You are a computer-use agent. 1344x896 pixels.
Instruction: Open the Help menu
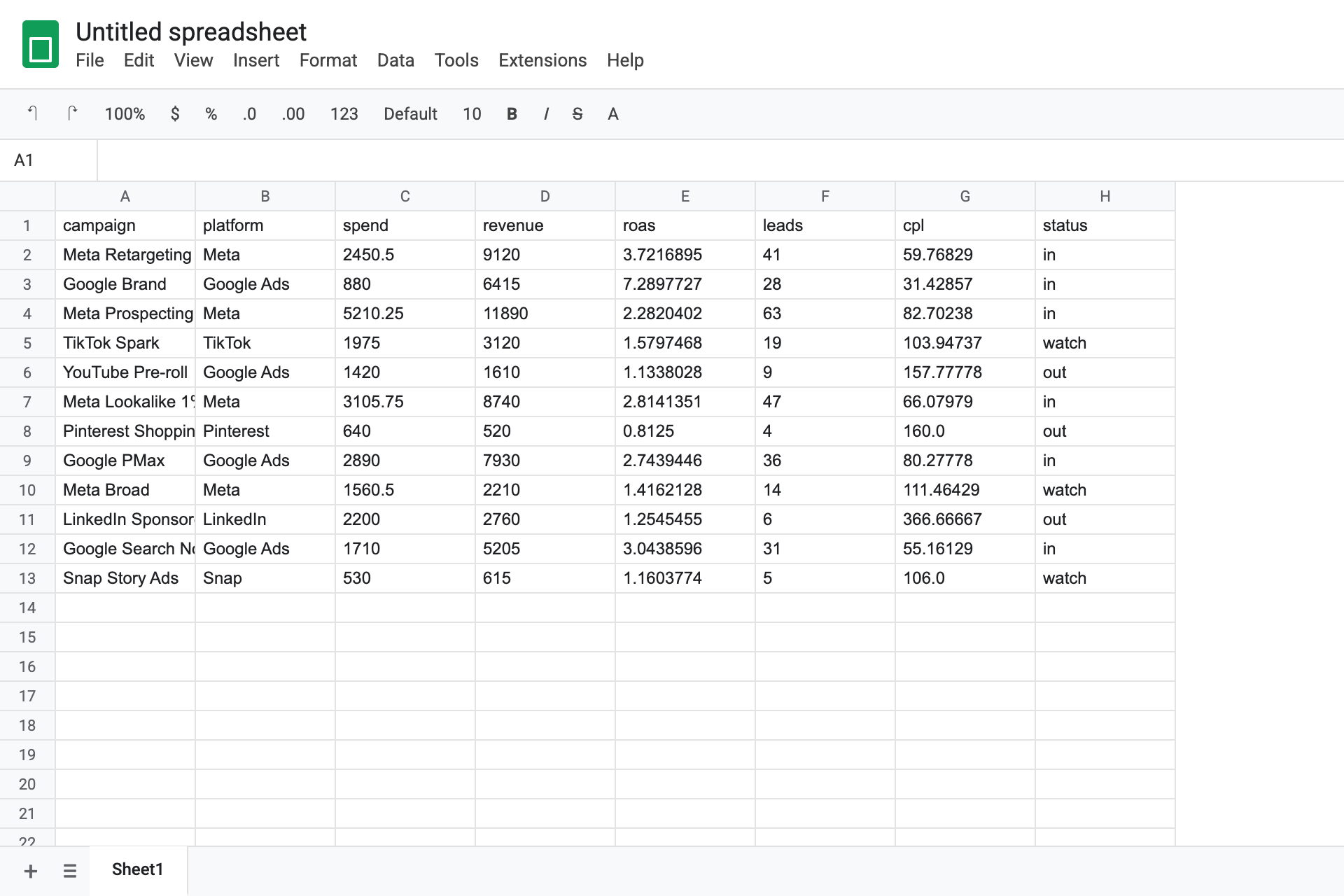[x=625, y=60]
